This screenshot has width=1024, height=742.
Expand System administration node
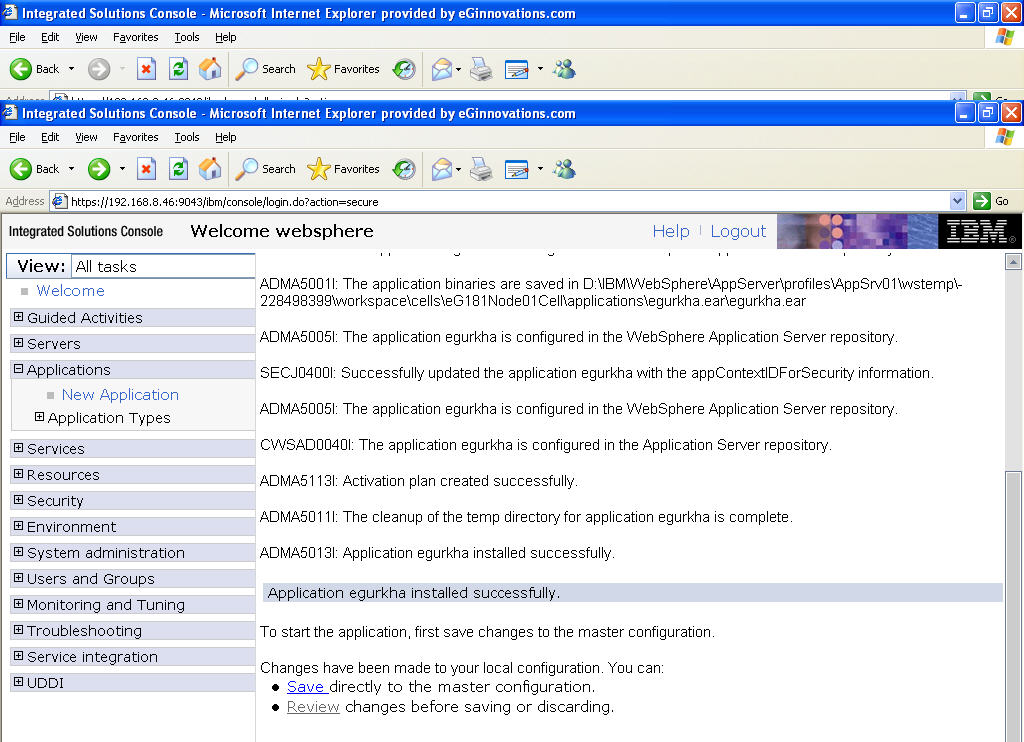(x=18, y=552)
